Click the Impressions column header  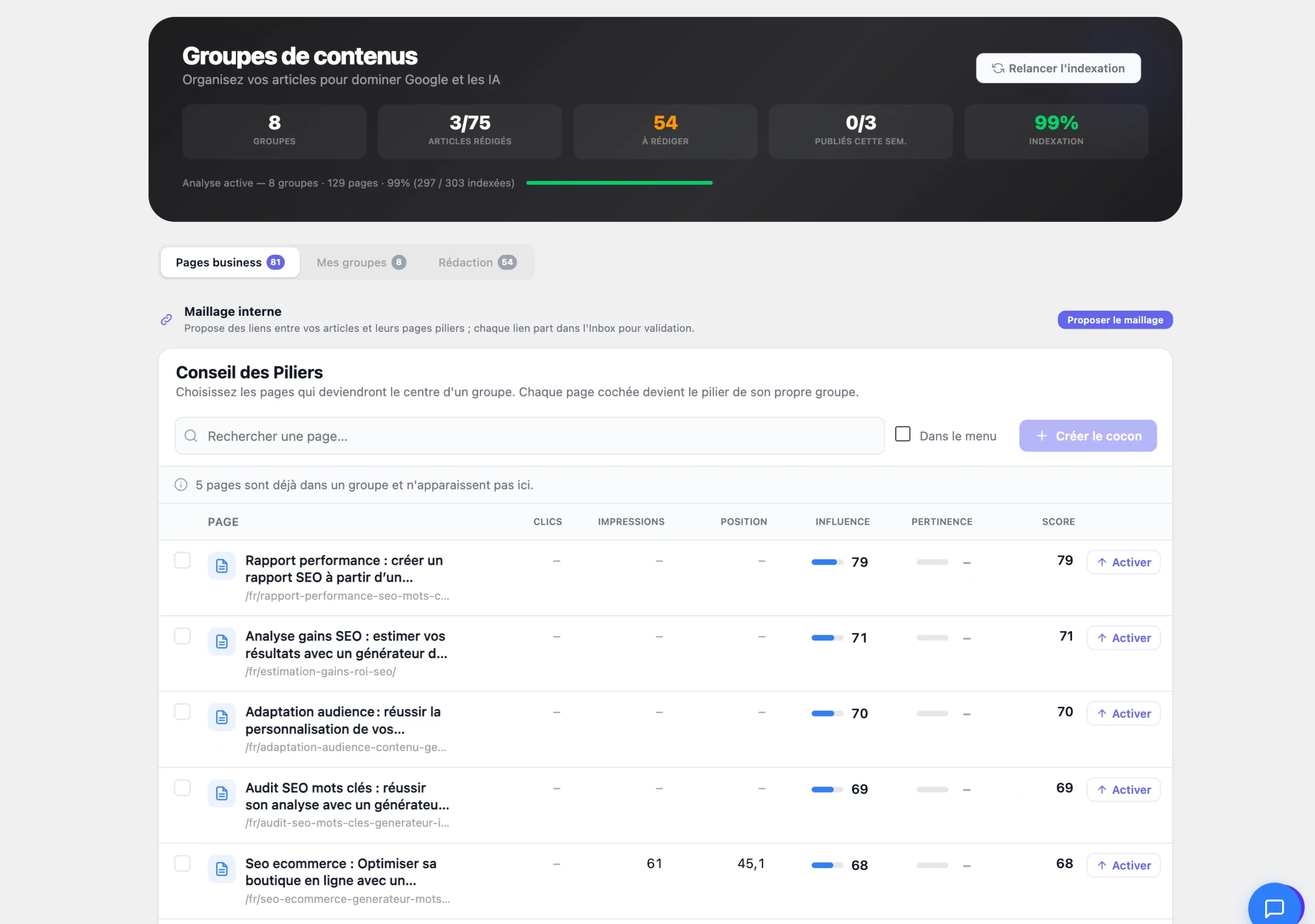(631, 521)
